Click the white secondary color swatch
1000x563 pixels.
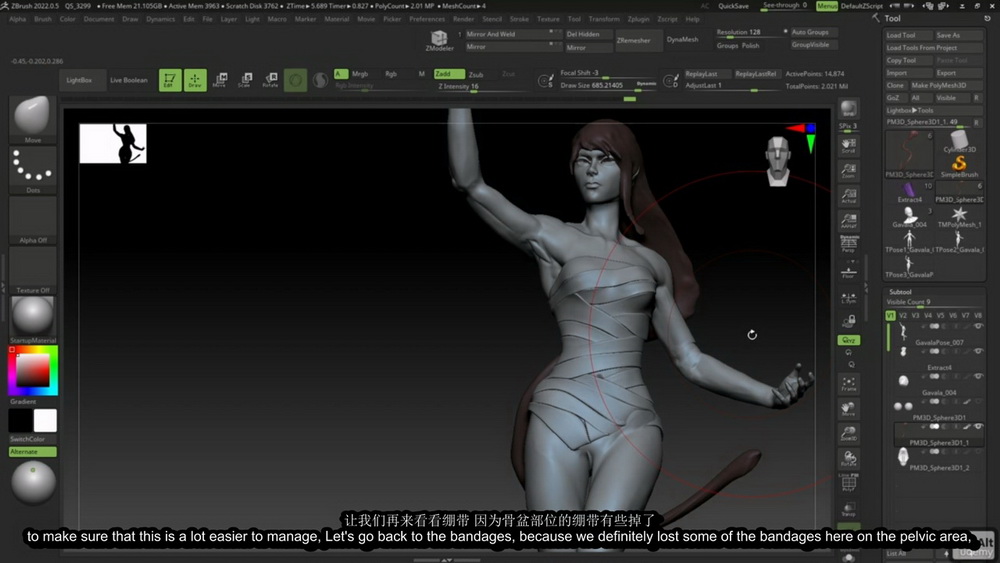45,421
